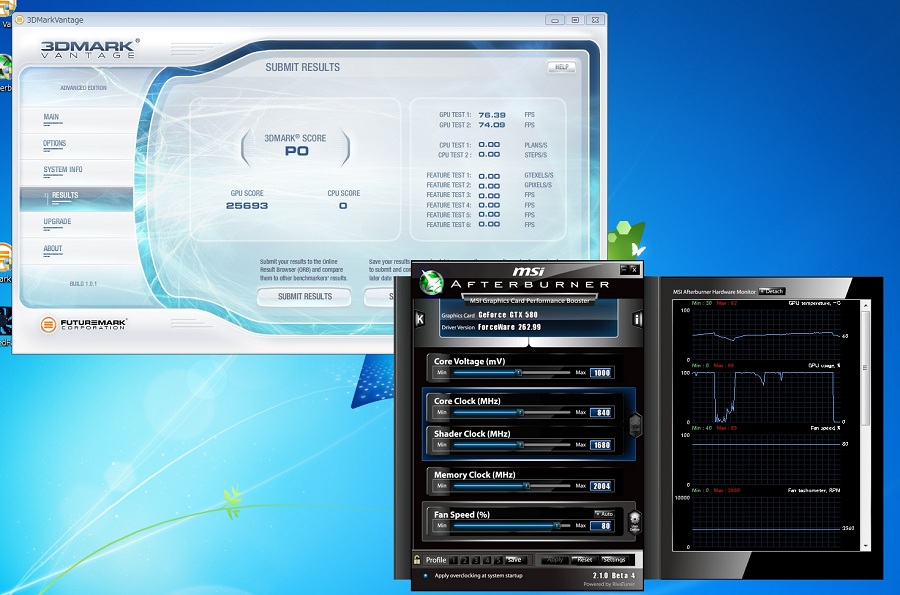Click the Fan speed % graph
Viewport: 900px width, 595px height.
tap(766, 460)
